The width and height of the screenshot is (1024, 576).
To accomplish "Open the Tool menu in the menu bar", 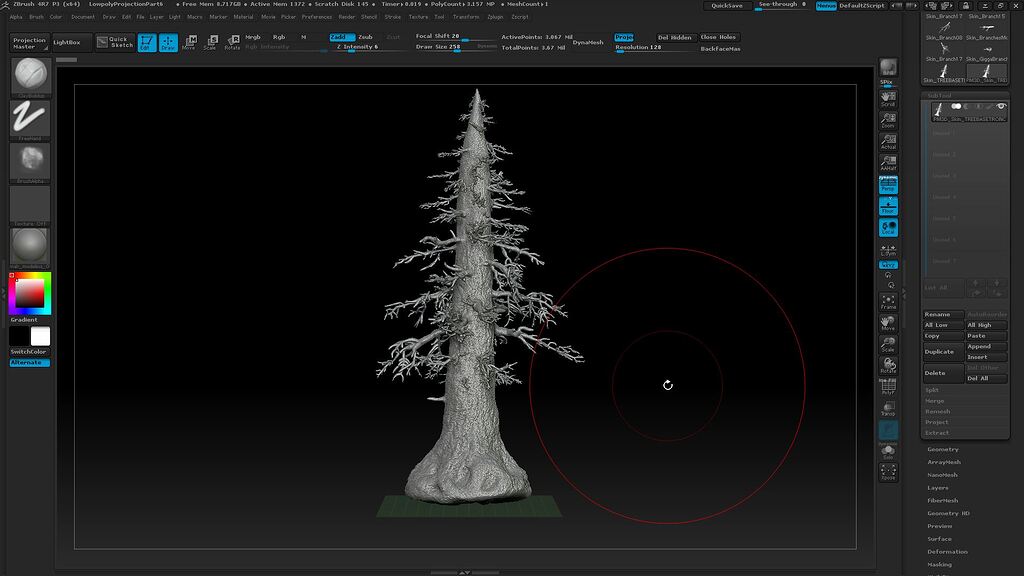I will coord(438,17).
